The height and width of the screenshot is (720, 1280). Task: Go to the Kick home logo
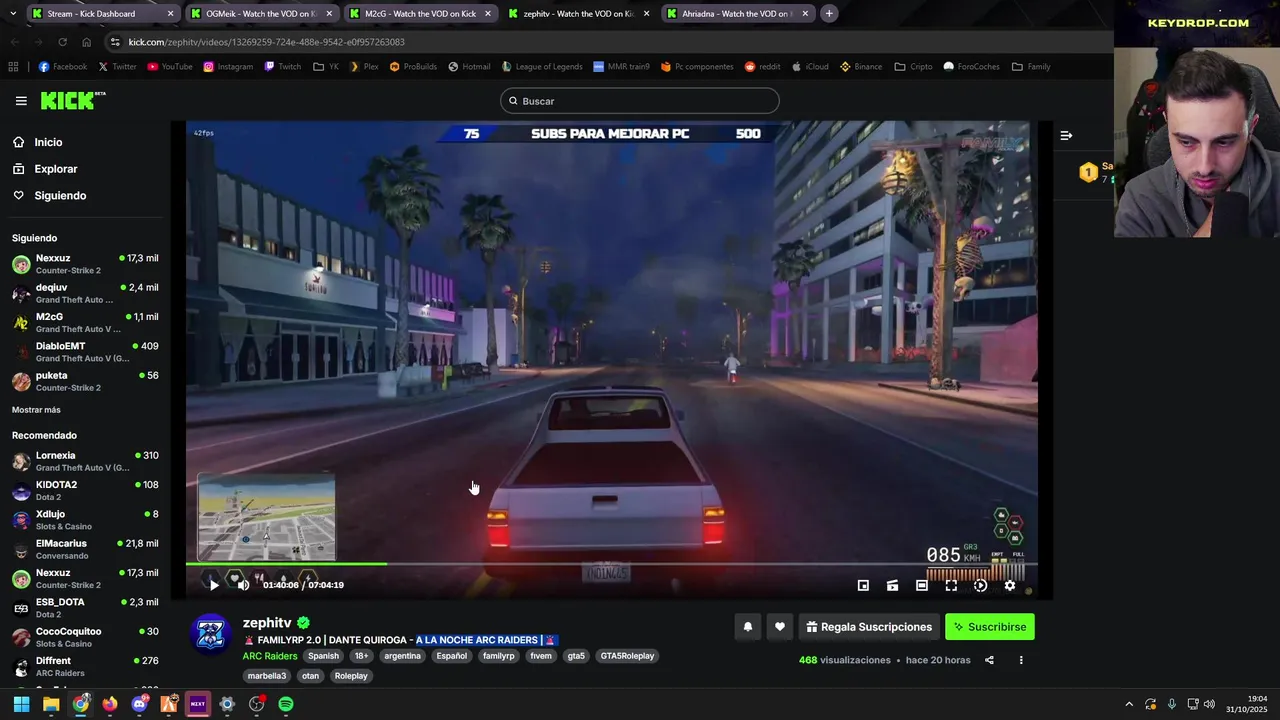[73, 100]
